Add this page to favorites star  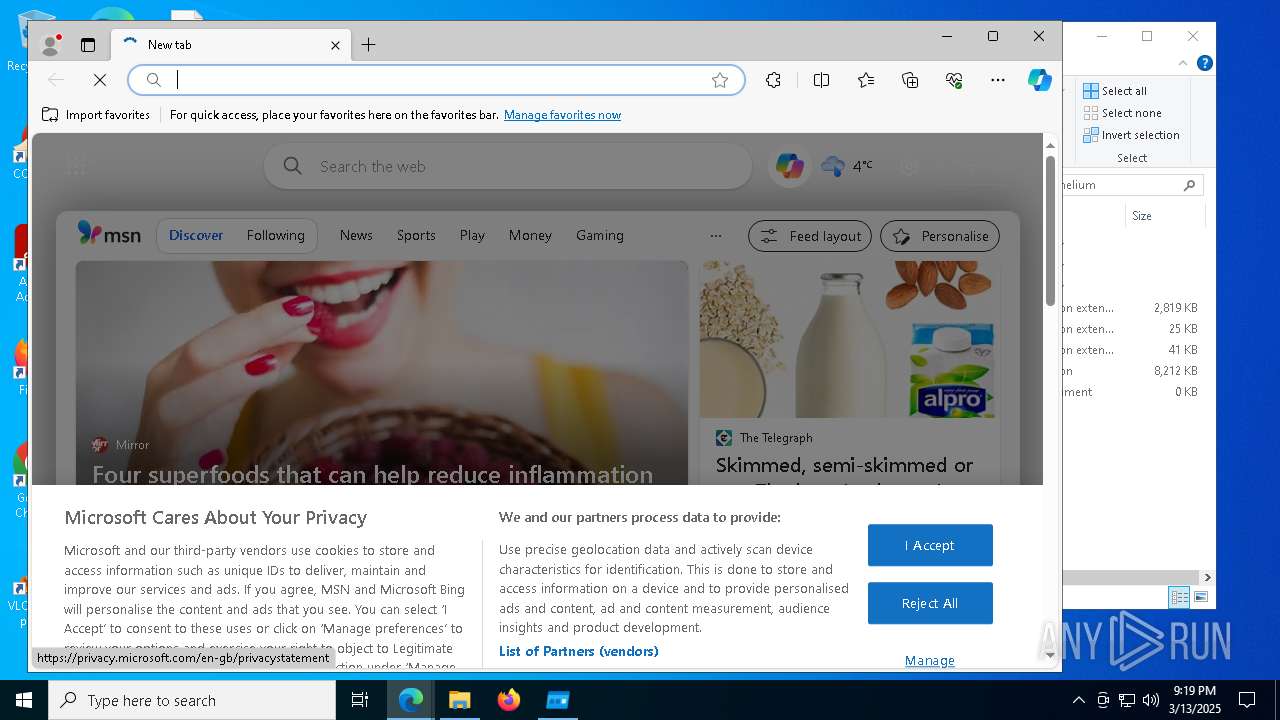coord(720,80)
